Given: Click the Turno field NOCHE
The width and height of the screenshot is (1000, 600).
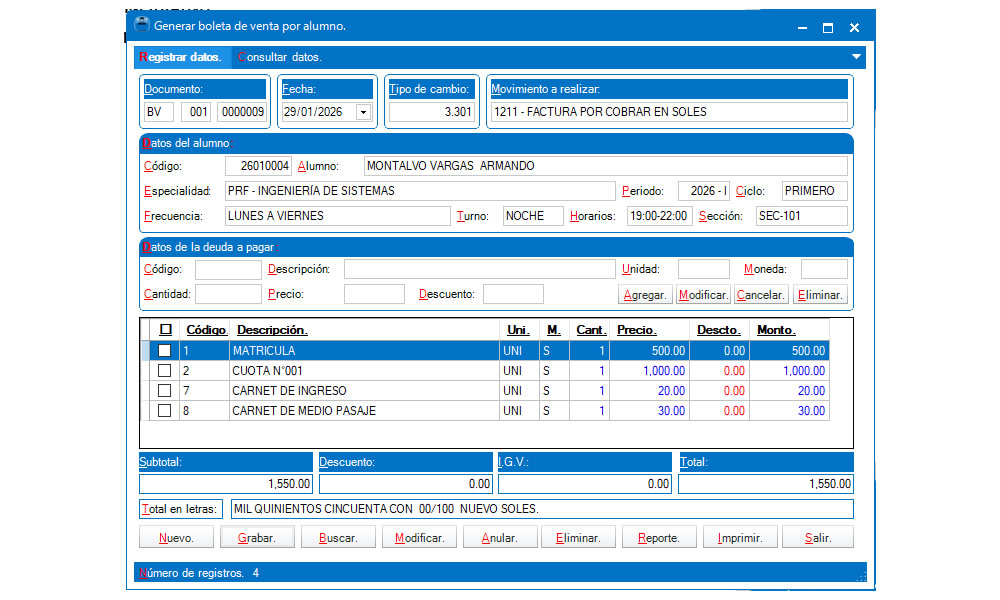Looking at the screenshot, I should click(533, 216).
